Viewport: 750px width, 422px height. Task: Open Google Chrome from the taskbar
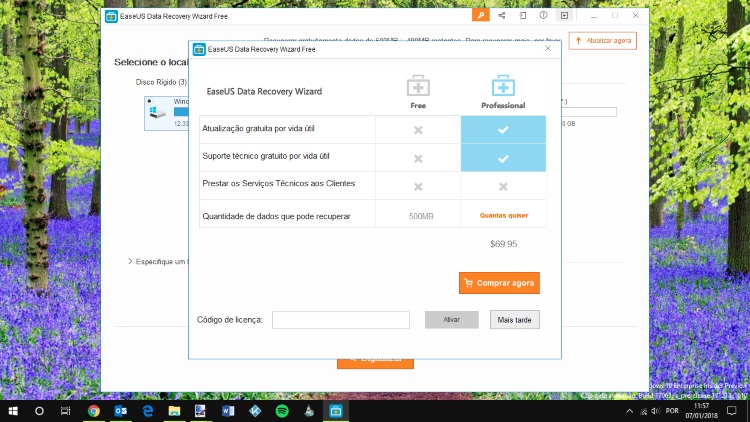(x=93, y=411)
